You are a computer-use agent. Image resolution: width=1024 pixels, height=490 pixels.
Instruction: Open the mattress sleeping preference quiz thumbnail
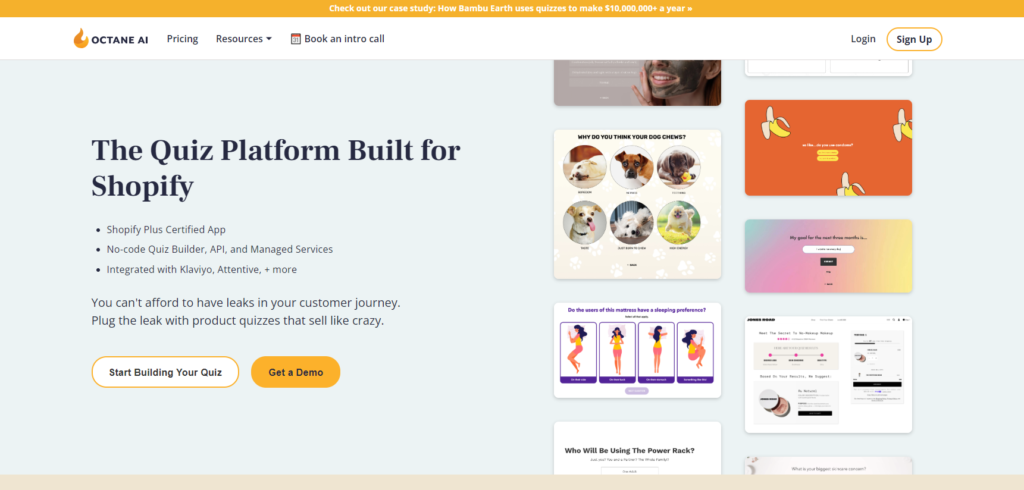(637, 350)
